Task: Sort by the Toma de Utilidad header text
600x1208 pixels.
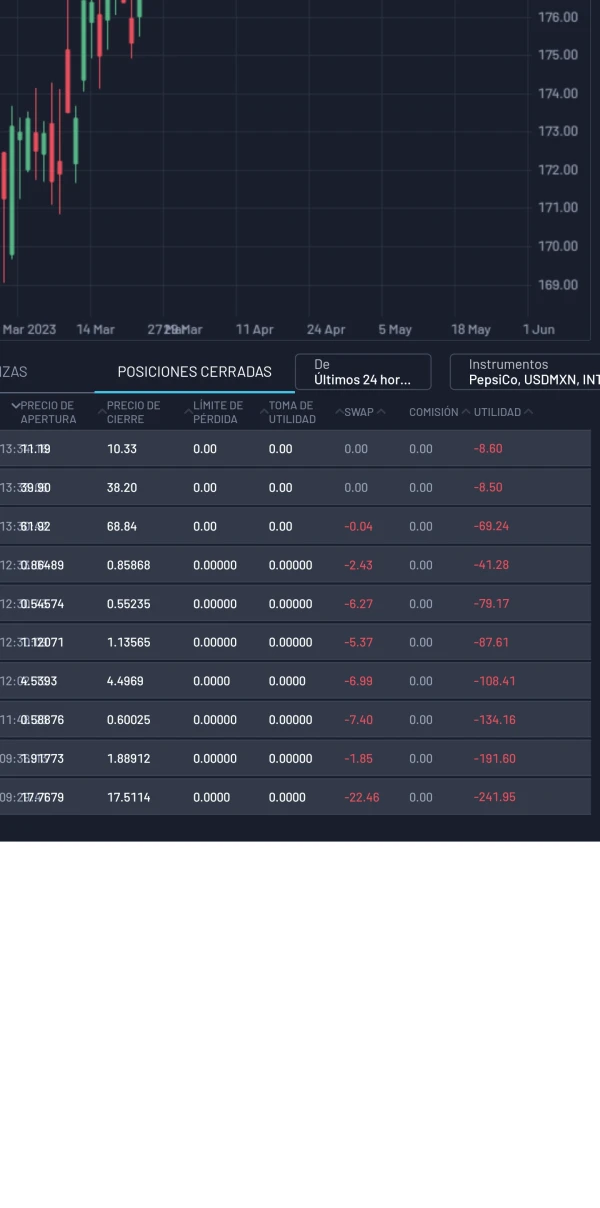Action: pyautogui.click(x=291, y=412)
